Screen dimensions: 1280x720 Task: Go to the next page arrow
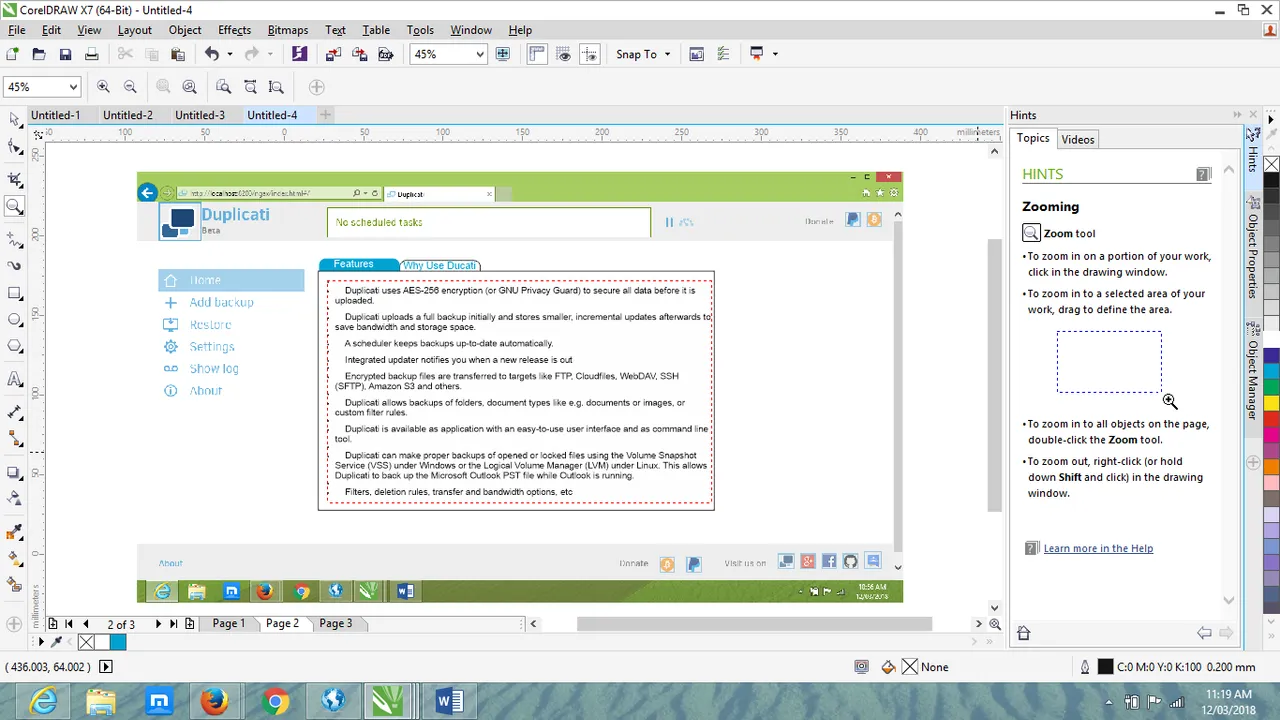click(x=158, y=623)
